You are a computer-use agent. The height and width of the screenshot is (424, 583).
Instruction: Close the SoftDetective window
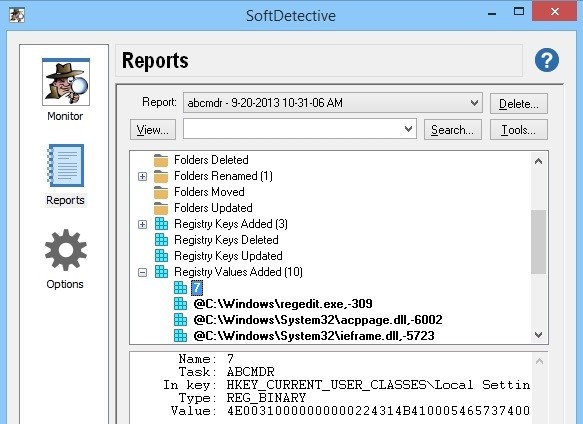555,11
